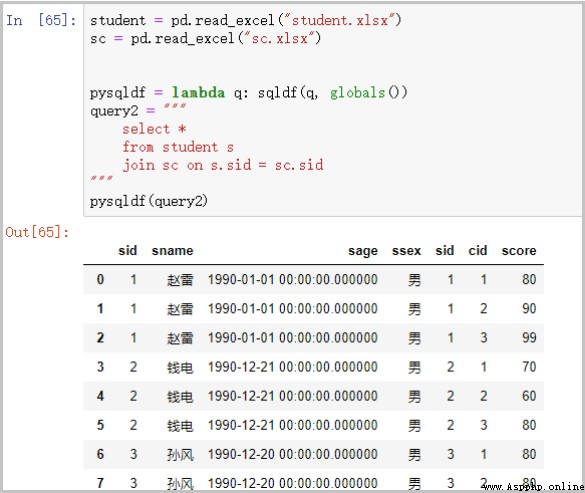Click the lambda keyword in code

[198, 93]
